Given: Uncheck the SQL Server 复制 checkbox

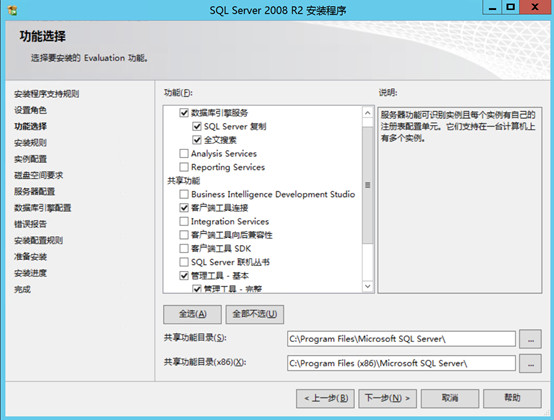Looking at the screenshot, I should click(x=197, y=126).
